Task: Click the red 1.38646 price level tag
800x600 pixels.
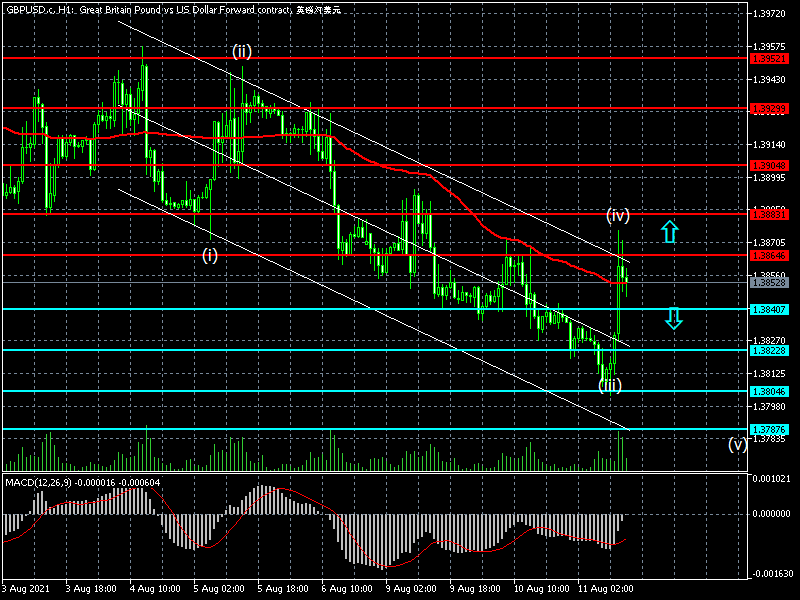Action: pos(769,256)
